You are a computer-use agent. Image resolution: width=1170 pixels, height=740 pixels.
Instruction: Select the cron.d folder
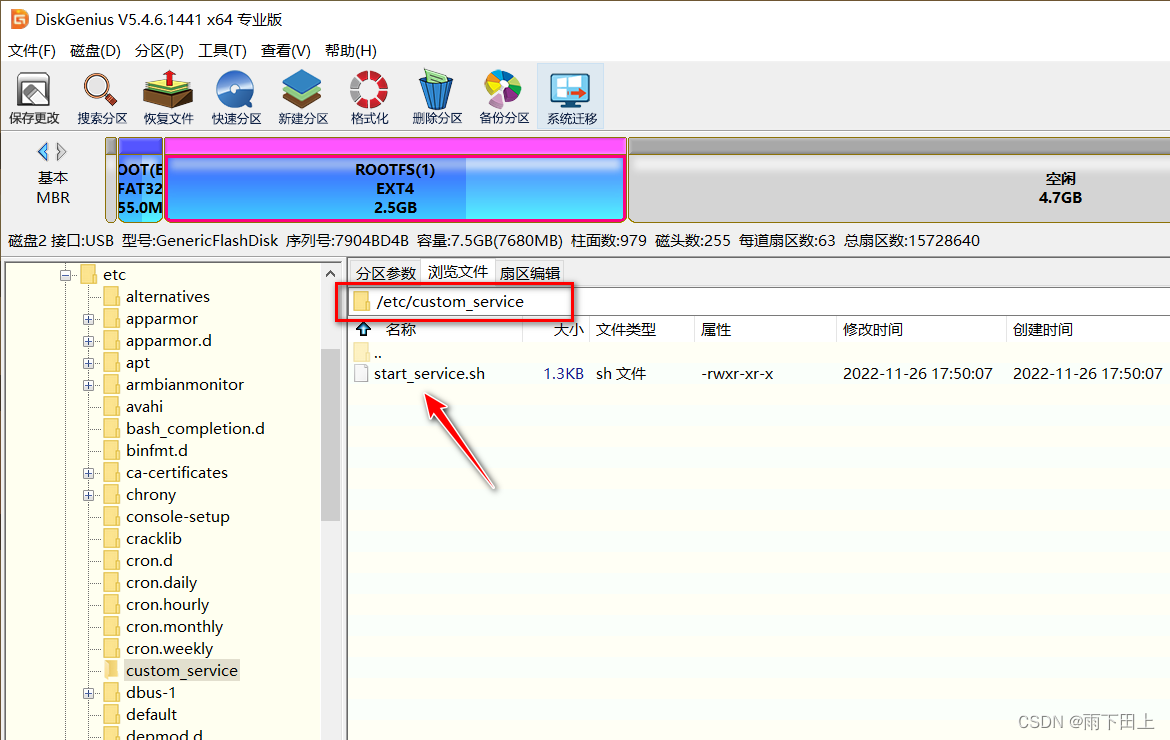(x=149, y=561)
